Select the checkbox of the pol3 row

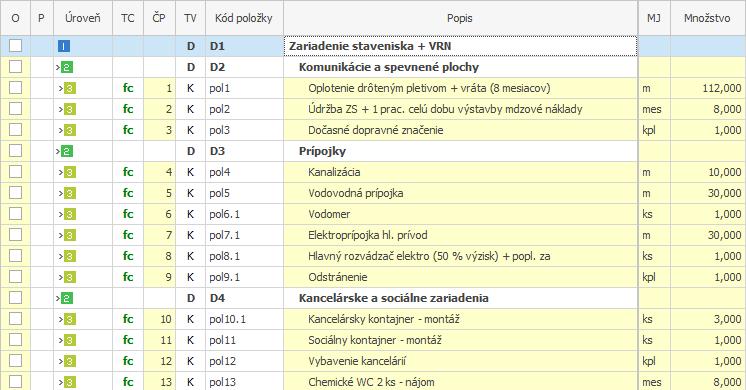point(15,129)
